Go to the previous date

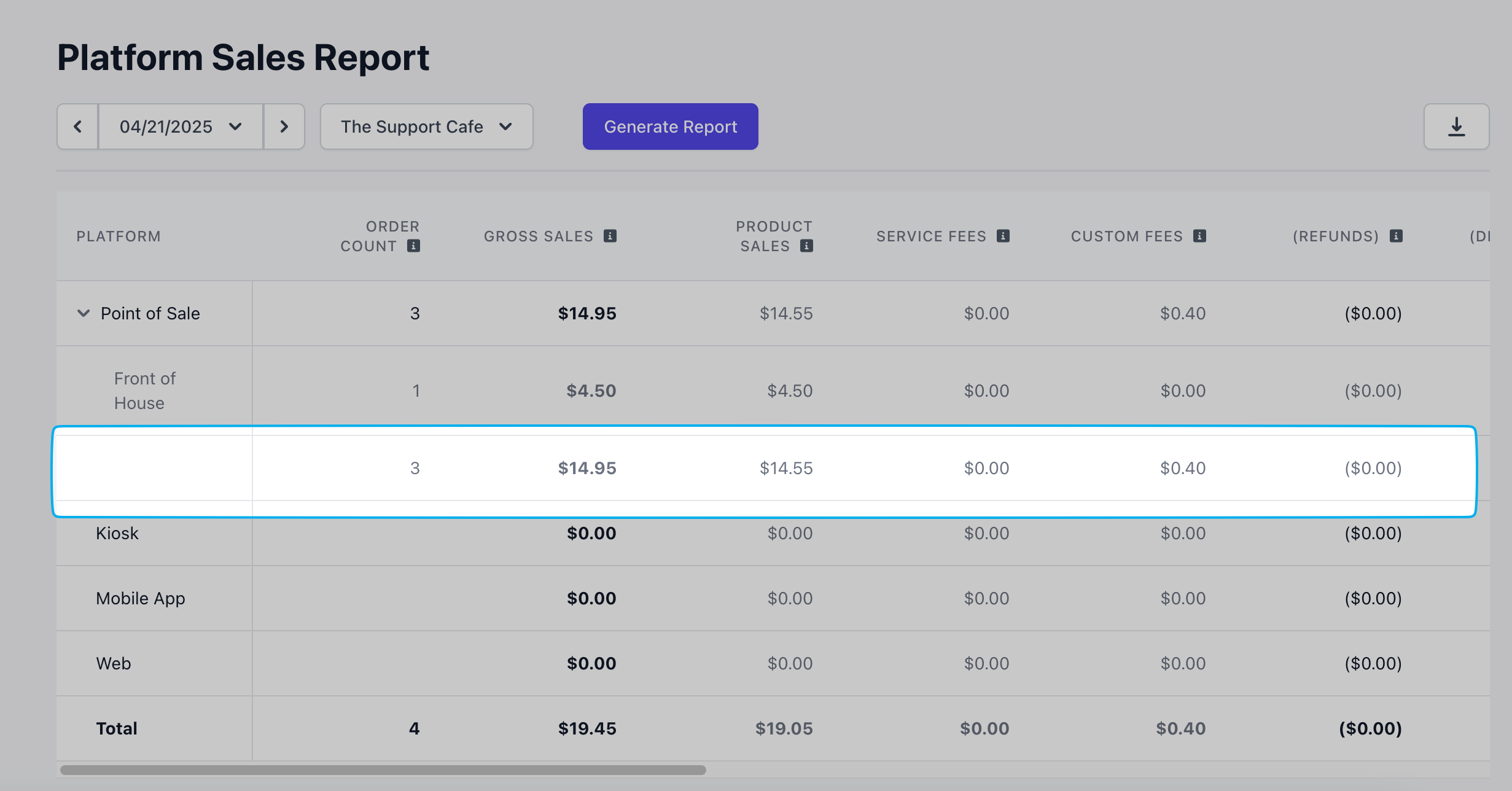[77, 127]
